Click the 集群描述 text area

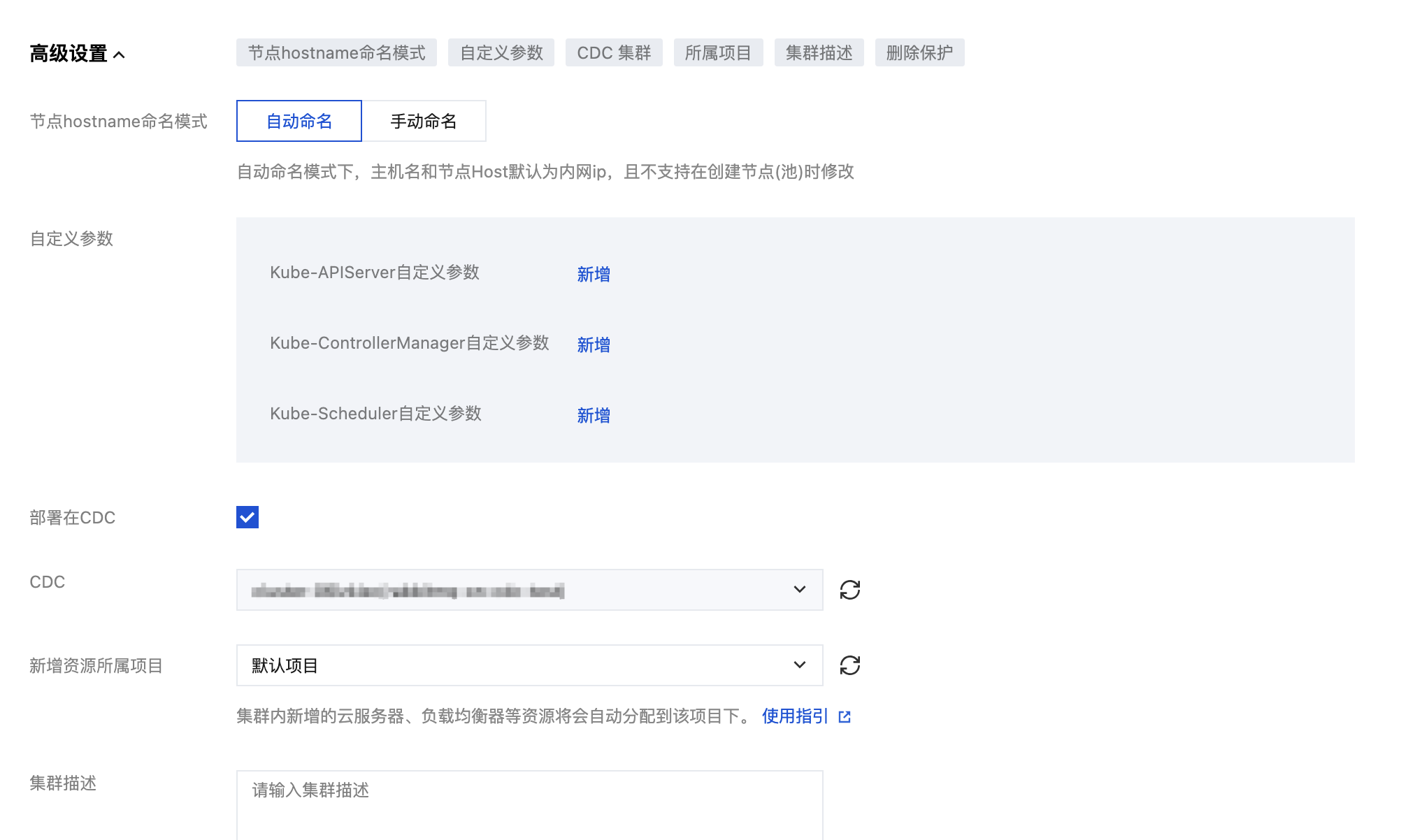pos(529,804)
